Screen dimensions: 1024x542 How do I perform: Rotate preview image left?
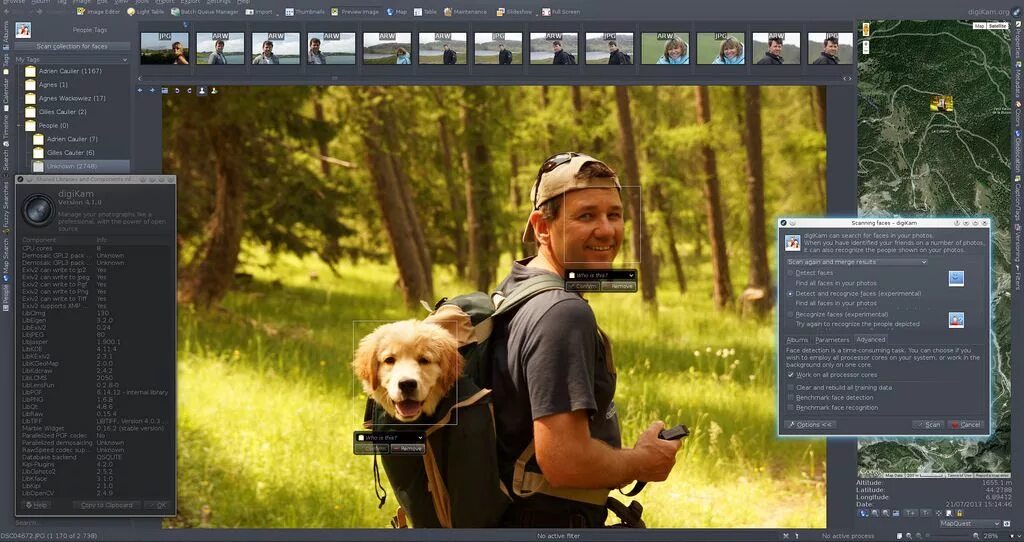(177, 91)
